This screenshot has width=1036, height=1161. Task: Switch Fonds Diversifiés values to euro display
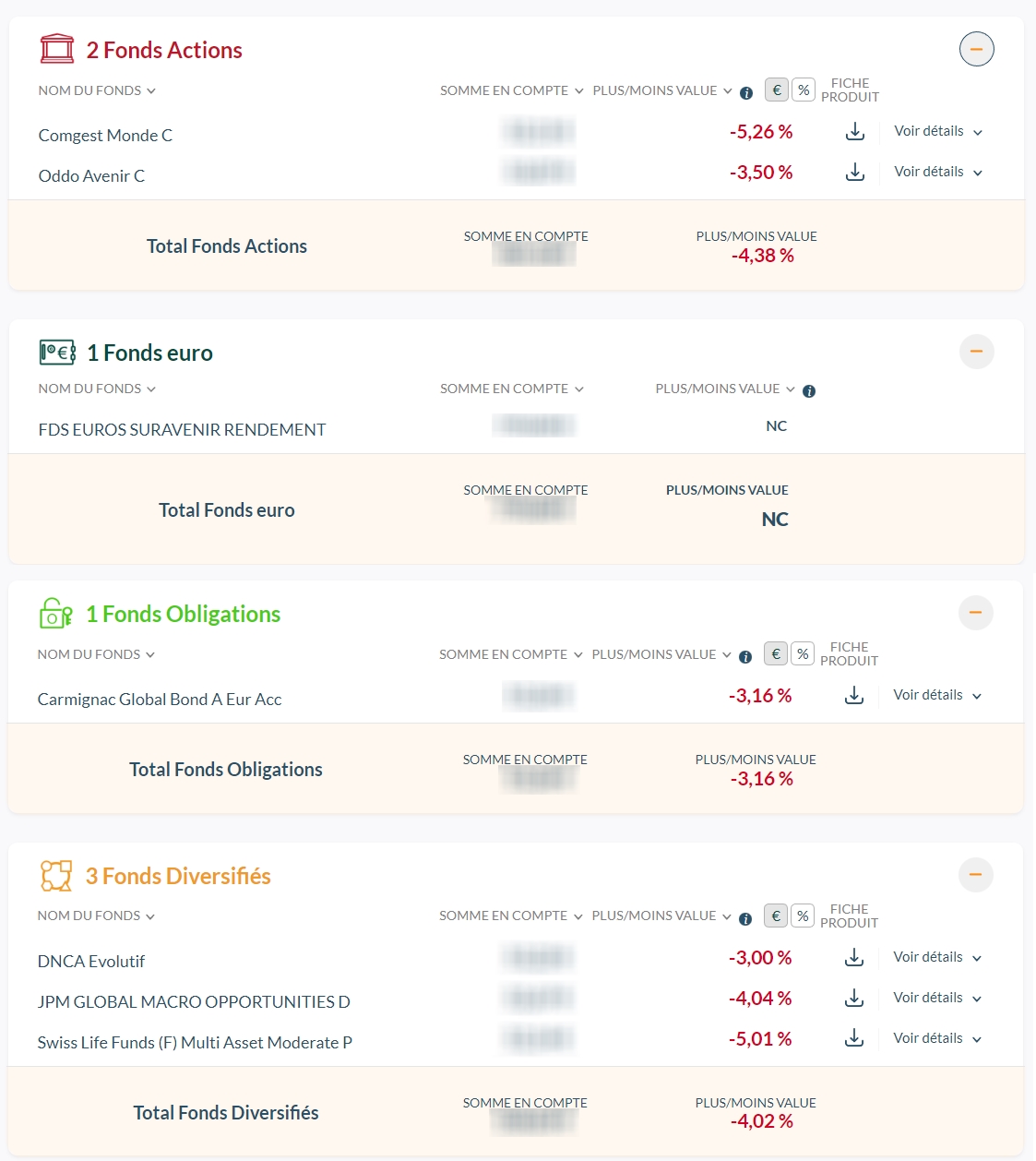pyautogui.click(x=776, y=916)
